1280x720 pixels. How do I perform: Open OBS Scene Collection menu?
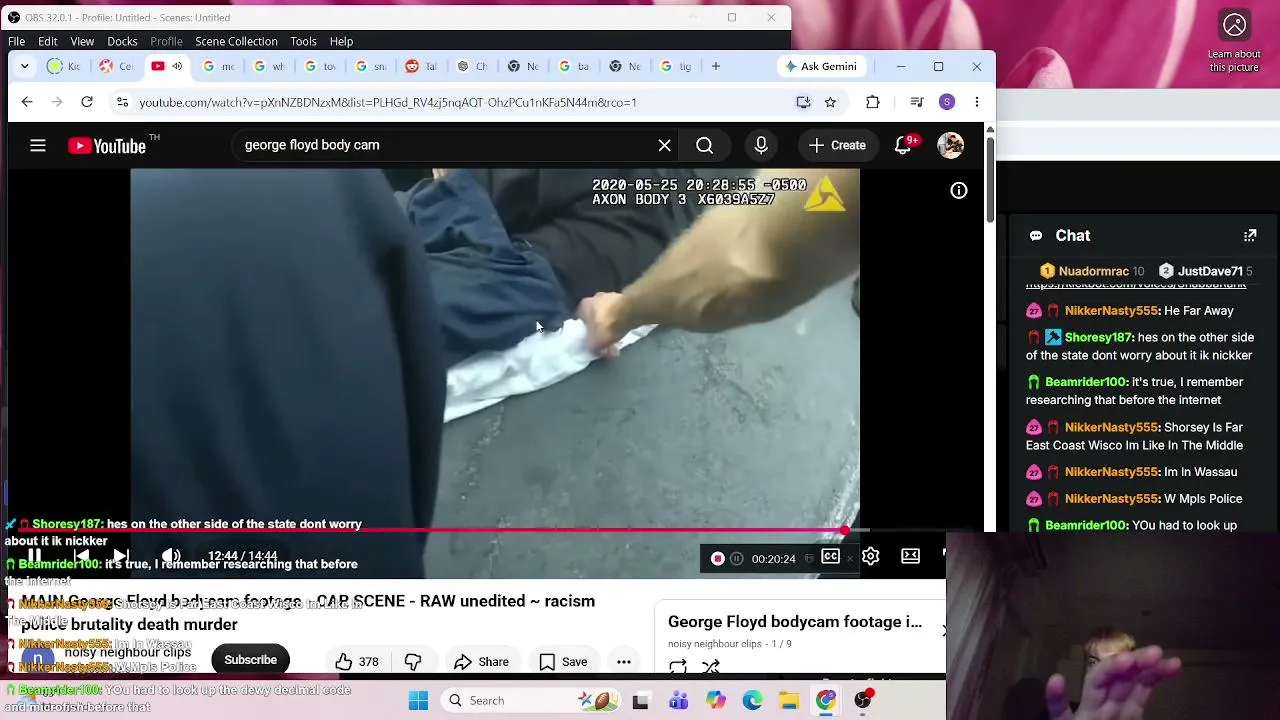(236, 41)
